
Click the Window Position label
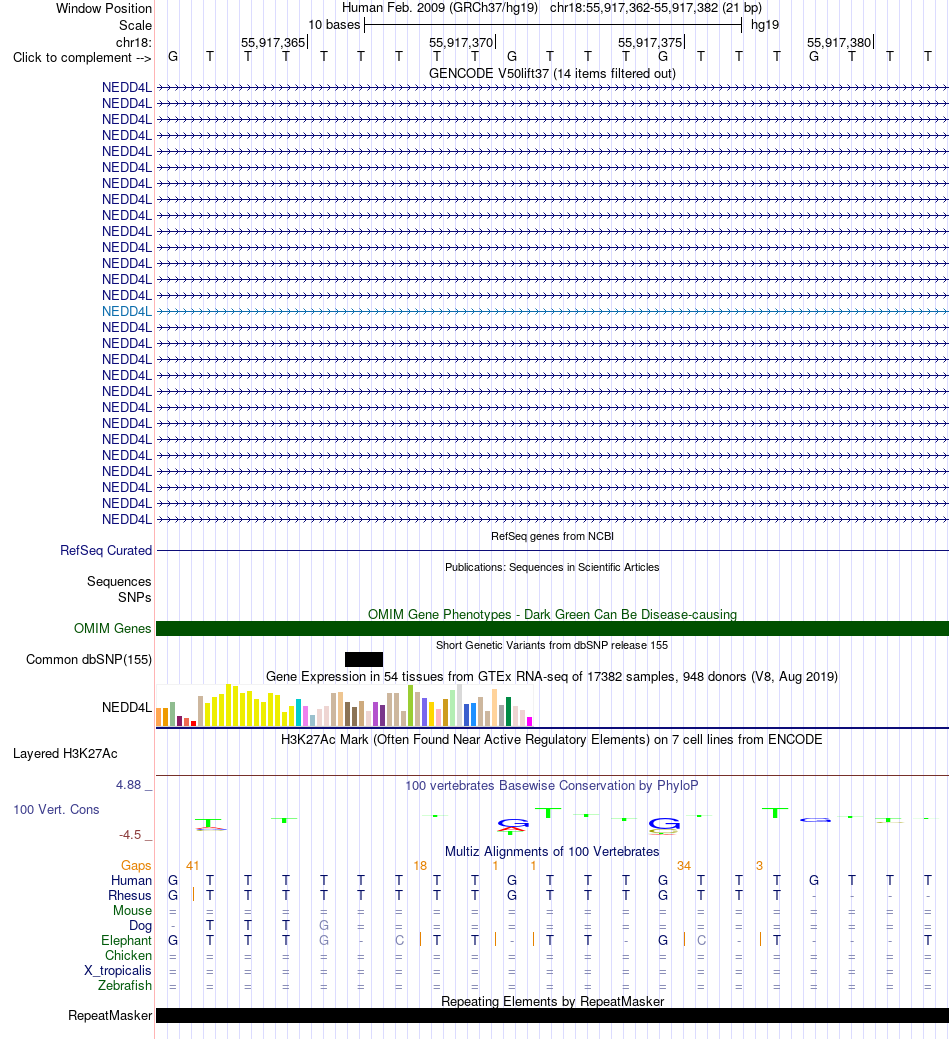point(104,9)
